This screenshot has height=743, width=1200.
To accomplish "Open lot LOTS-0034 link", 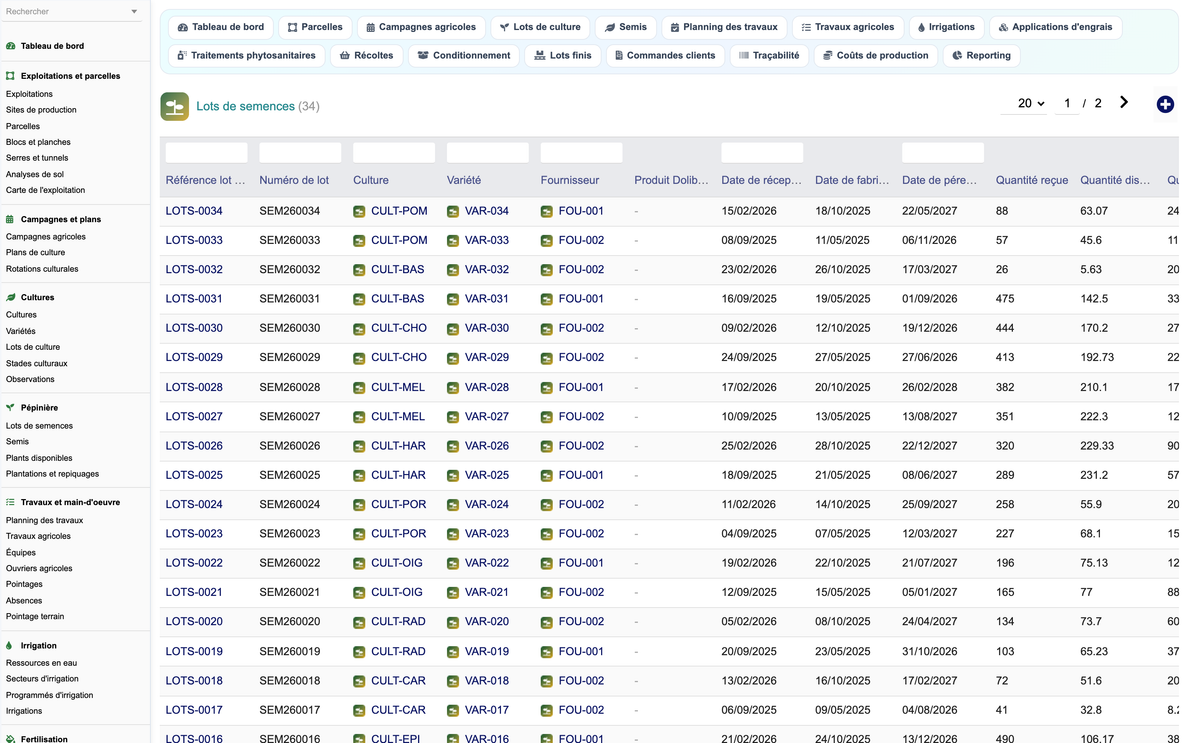I will pos(194,211).
